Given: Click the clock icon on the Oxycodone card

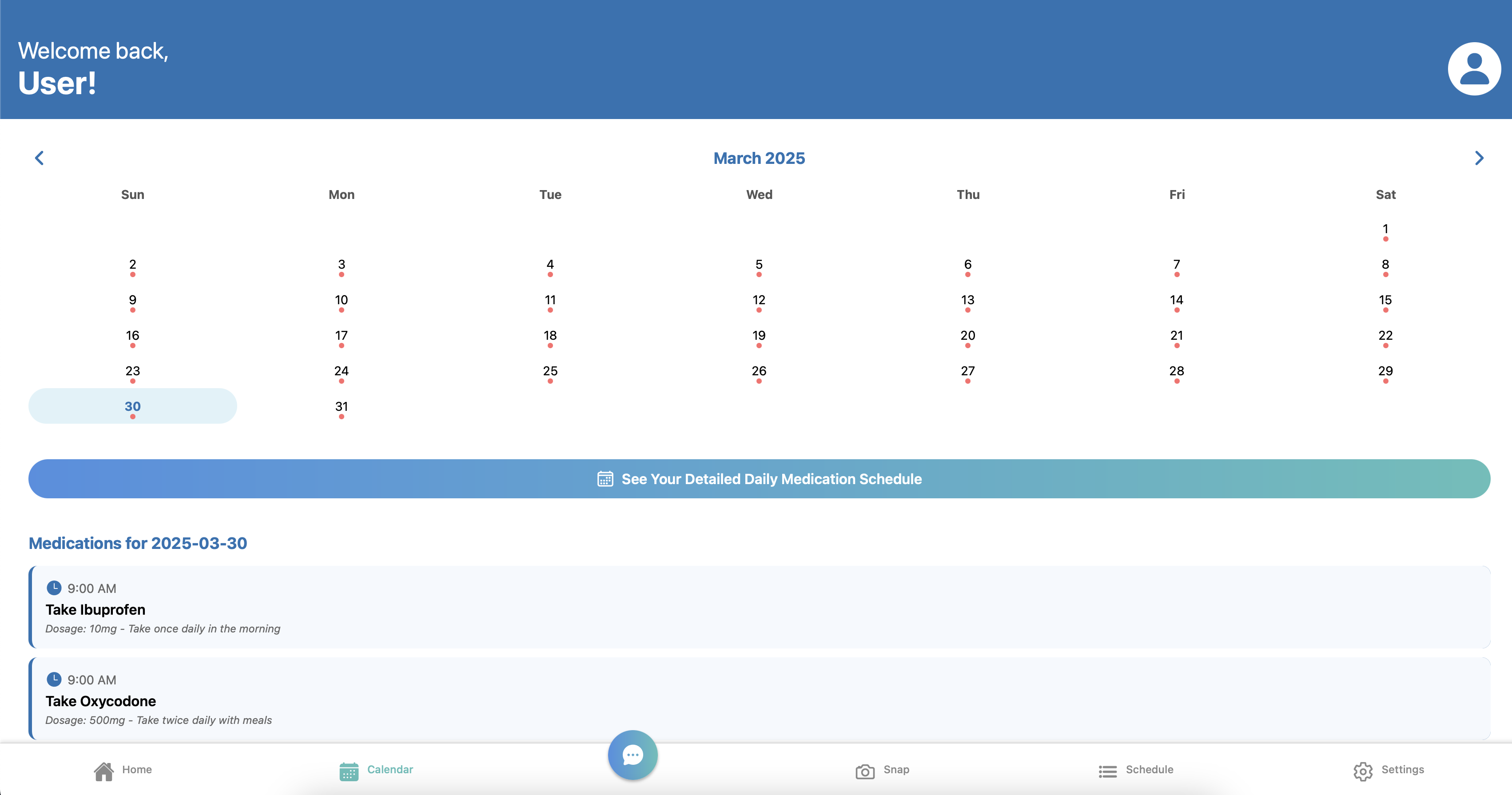Looking at the screenshot, I should [x=54, y=679].
